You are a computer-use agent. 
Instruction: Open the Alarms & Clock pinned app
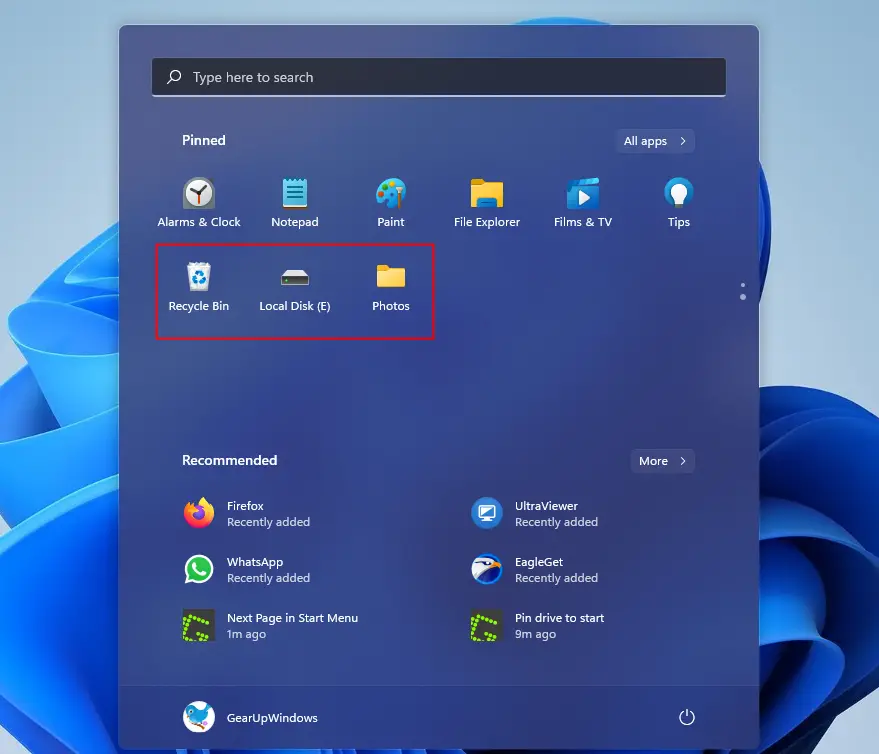(x=198, y=202)
